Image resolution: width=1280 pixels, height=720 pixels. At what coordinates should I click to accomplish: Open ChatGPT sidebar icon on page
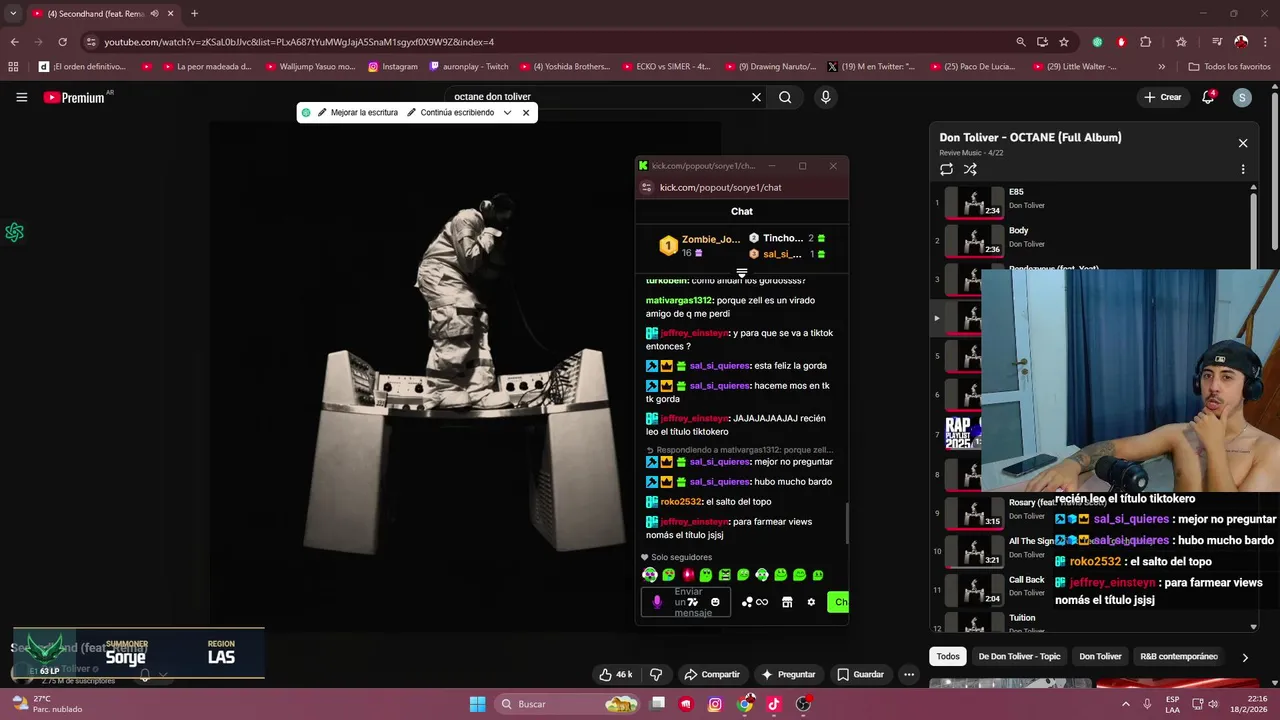[x=14, y=232]
